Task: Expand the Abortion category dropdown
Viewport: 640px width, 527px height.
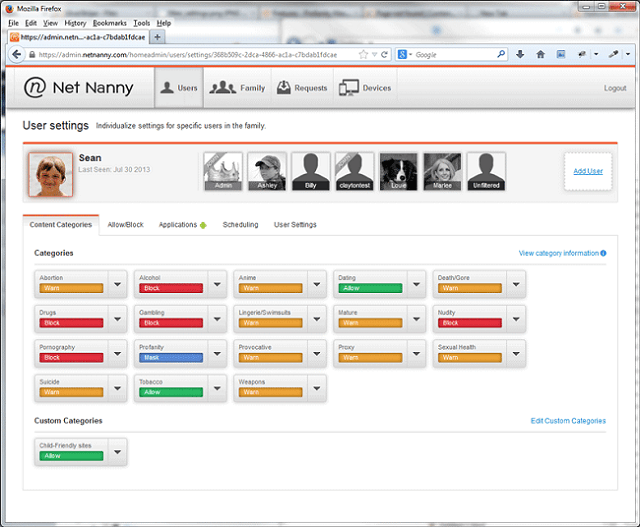Action: pos(117,284)
